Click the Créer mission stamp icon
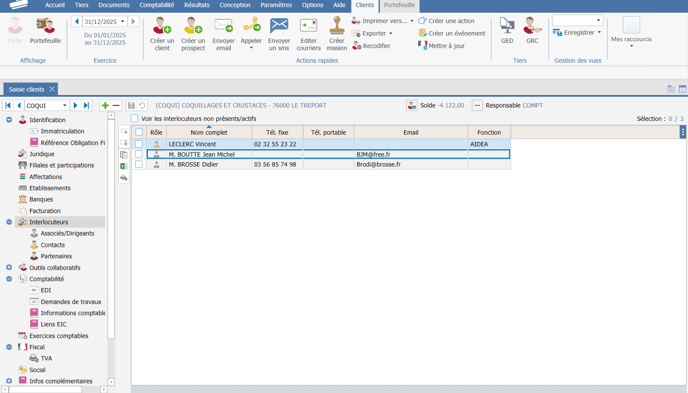The image size is (688, 393). click(337, 25)
